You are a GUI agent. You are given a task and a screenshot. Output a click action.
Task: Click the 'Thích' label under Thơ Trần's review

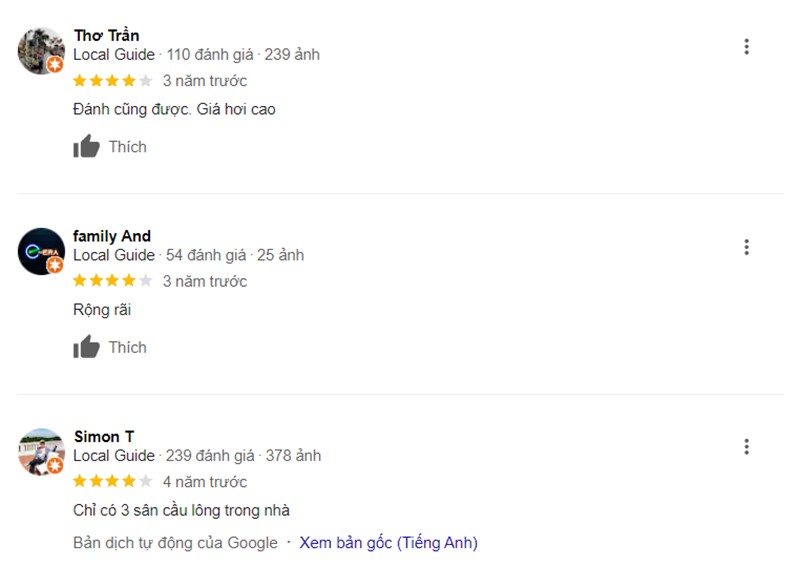point(127,147)
